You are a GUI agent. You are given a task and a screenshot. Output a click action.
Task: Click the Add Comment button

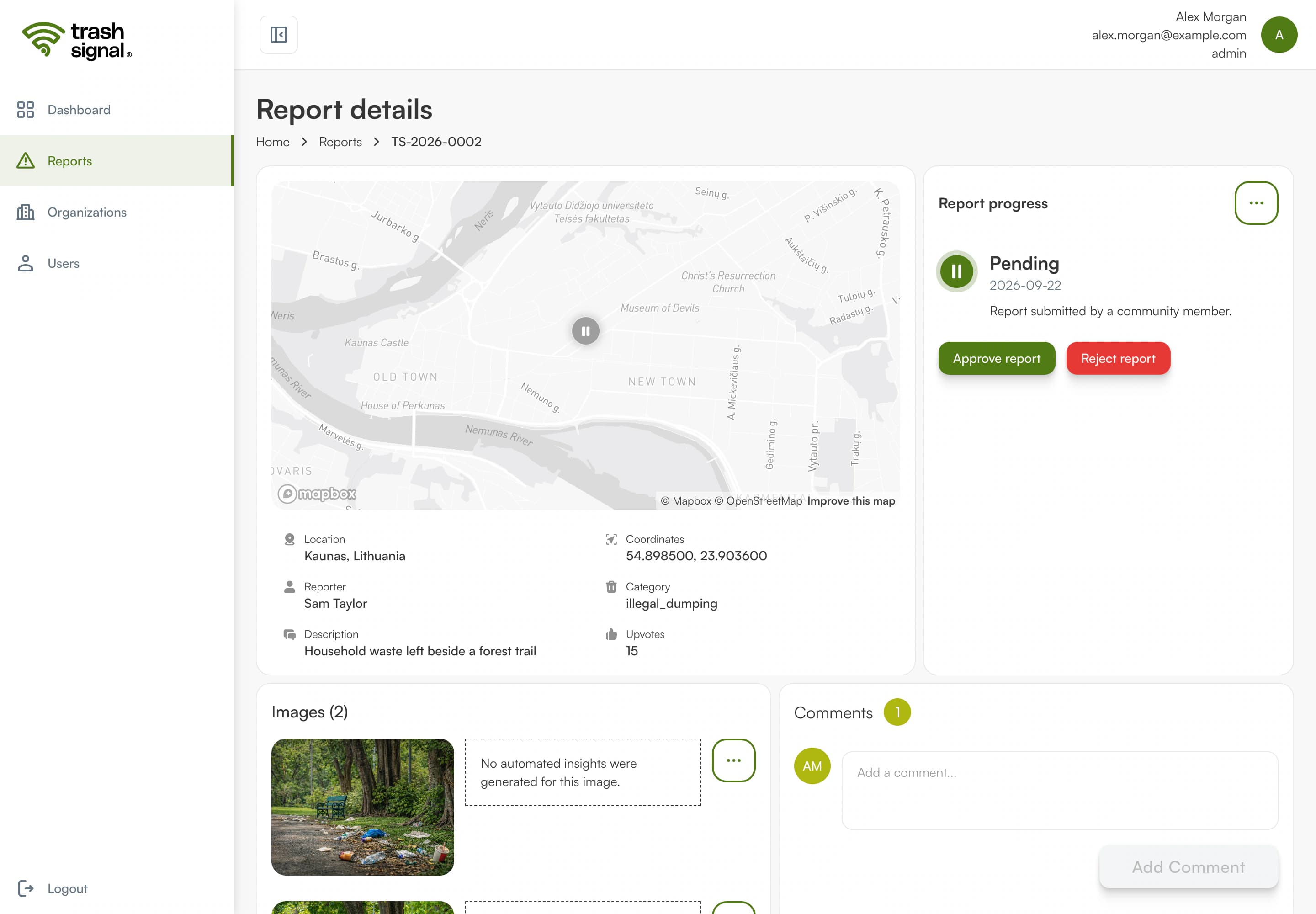coord(1189,867)
